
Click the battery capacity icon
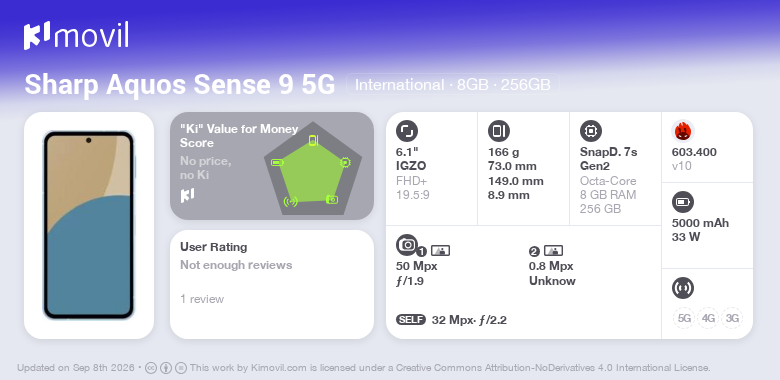(682, 202)
